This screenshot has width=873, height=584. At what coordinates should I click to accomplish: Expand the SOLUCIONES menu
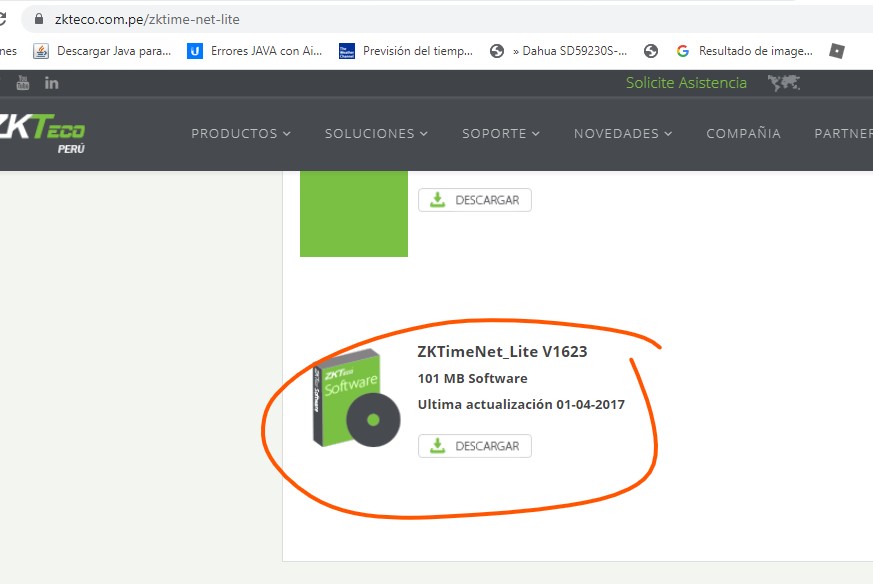(376, 134)
